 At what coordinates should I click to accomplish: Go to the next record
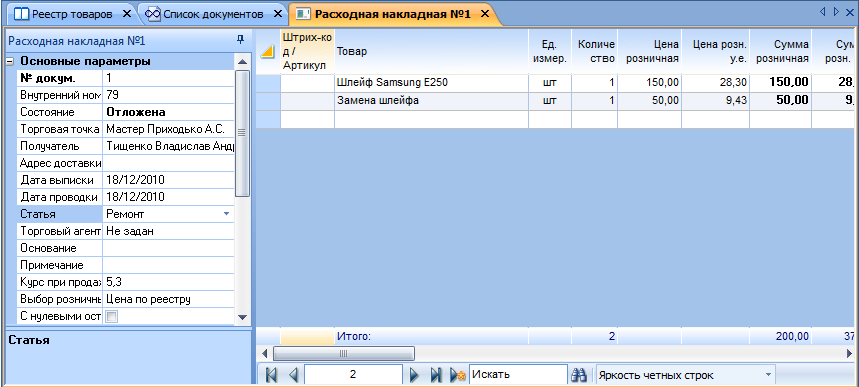coord(414,375)
